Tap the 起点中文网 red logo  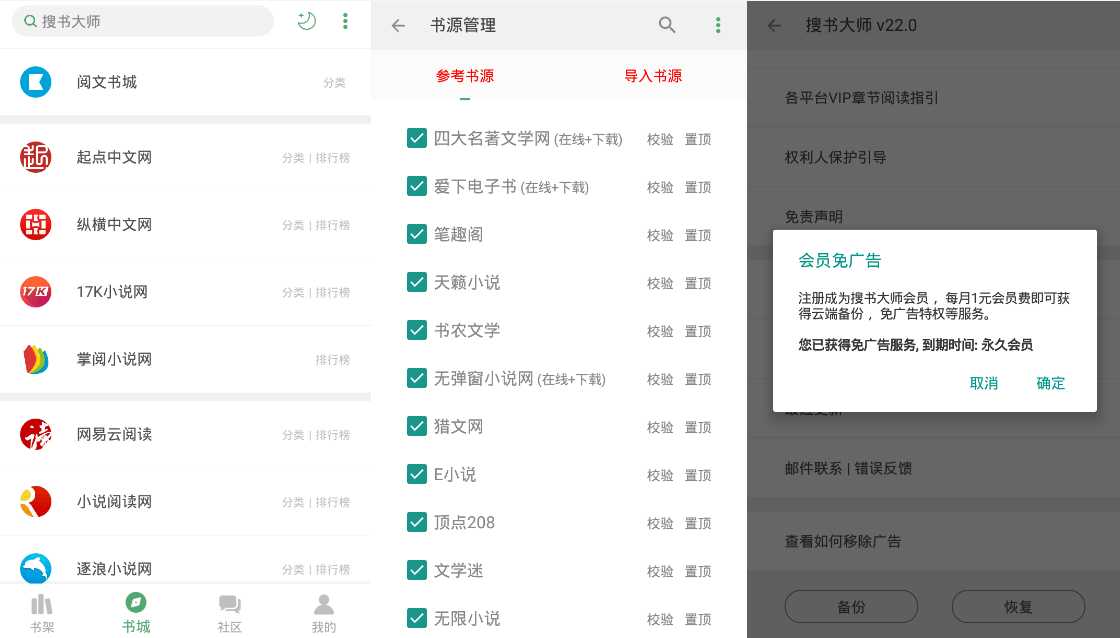click(x=36, y=157)
